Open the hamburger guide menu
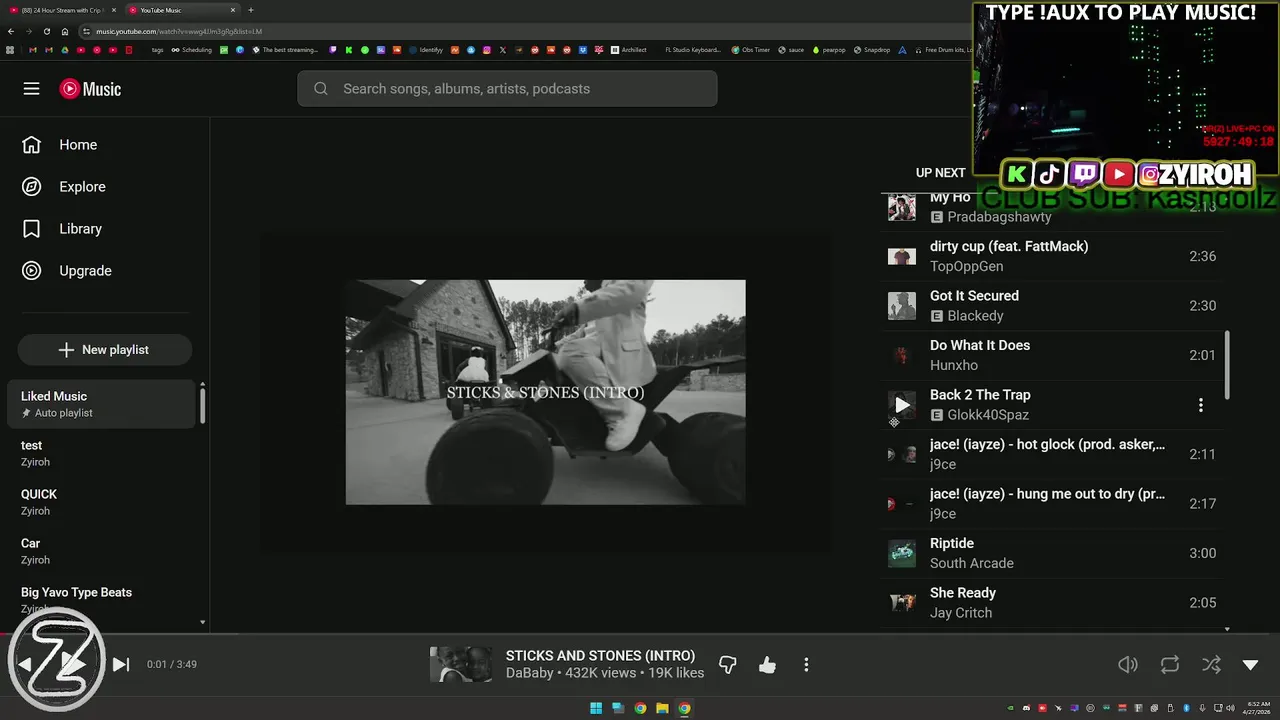This screenshot has width=1280, height=720. point(31,89)
